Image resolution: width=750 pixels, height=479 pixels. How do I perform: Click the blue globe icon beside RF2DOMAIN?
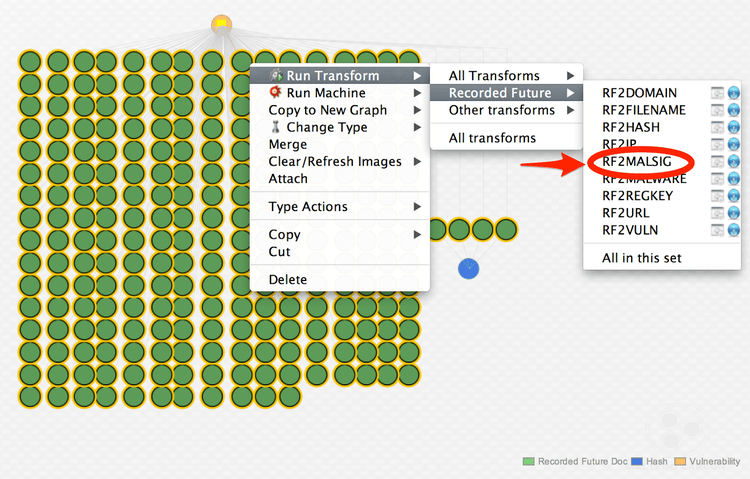(733, 93)
